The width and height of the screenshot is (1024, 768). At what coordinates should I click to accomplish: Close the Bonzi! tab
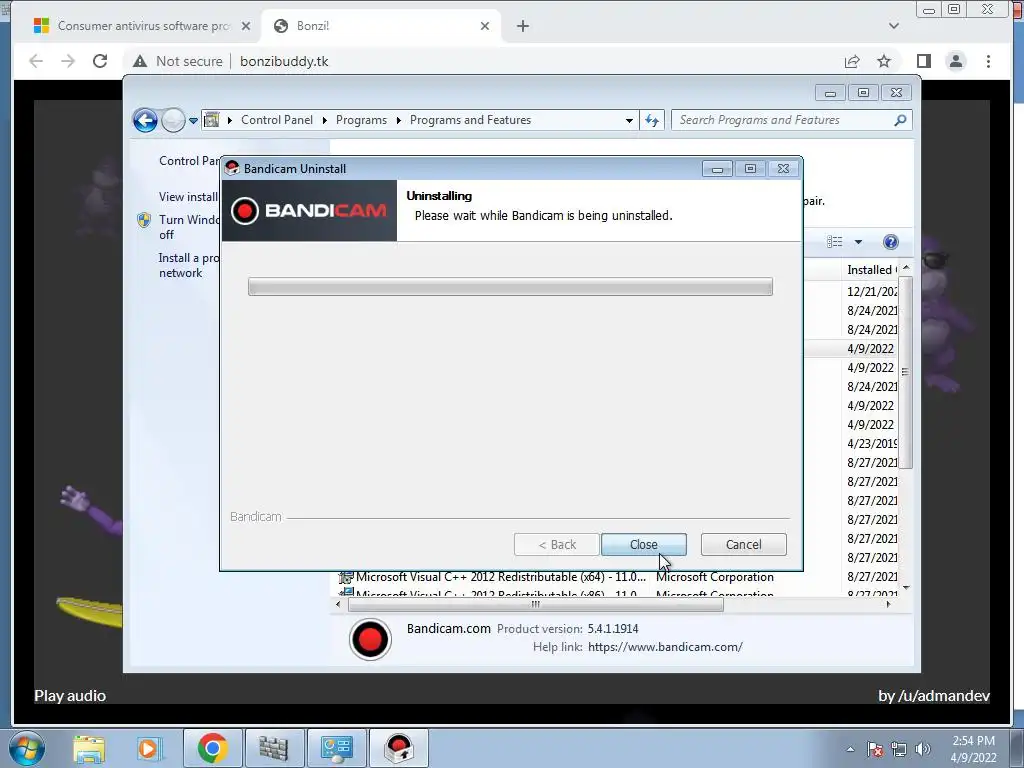pos(485,26)
